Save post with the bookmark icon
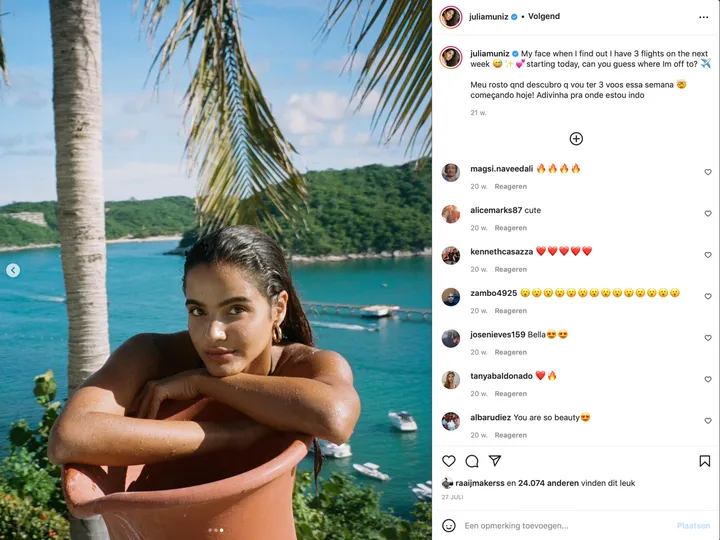 click(705, 461)
